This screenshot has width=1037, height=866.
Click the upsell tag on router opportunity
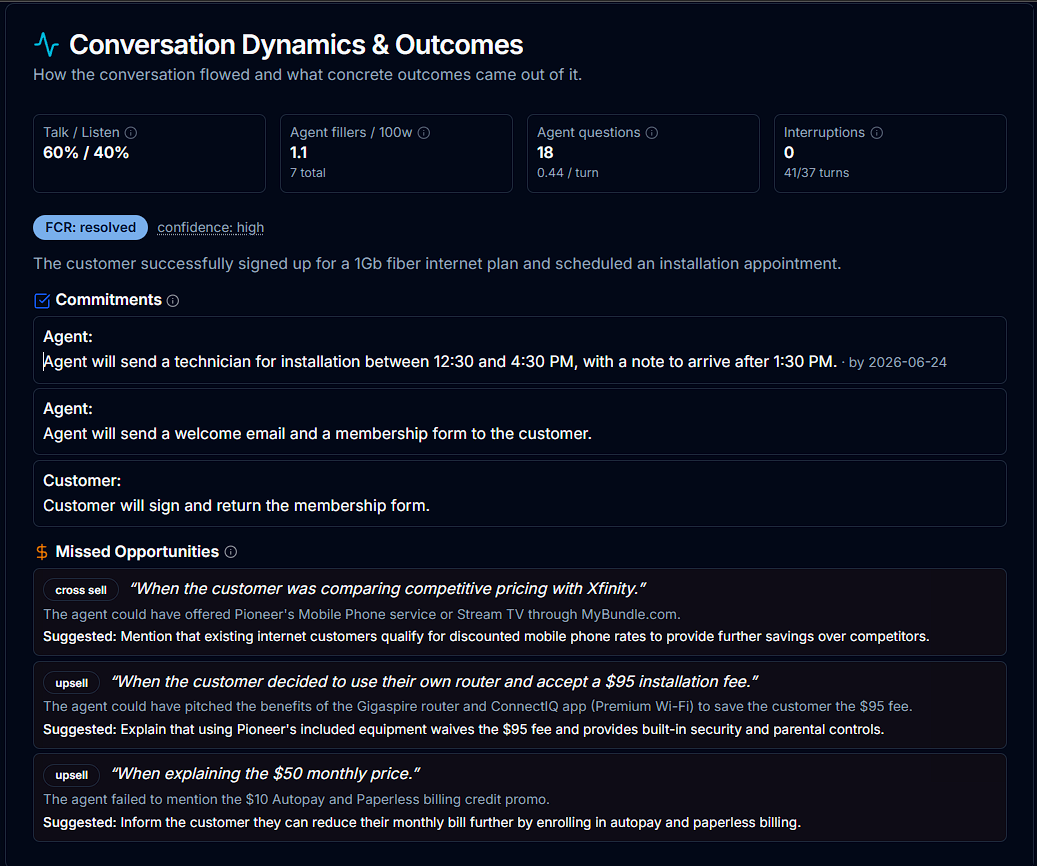[x=71, y=683]
